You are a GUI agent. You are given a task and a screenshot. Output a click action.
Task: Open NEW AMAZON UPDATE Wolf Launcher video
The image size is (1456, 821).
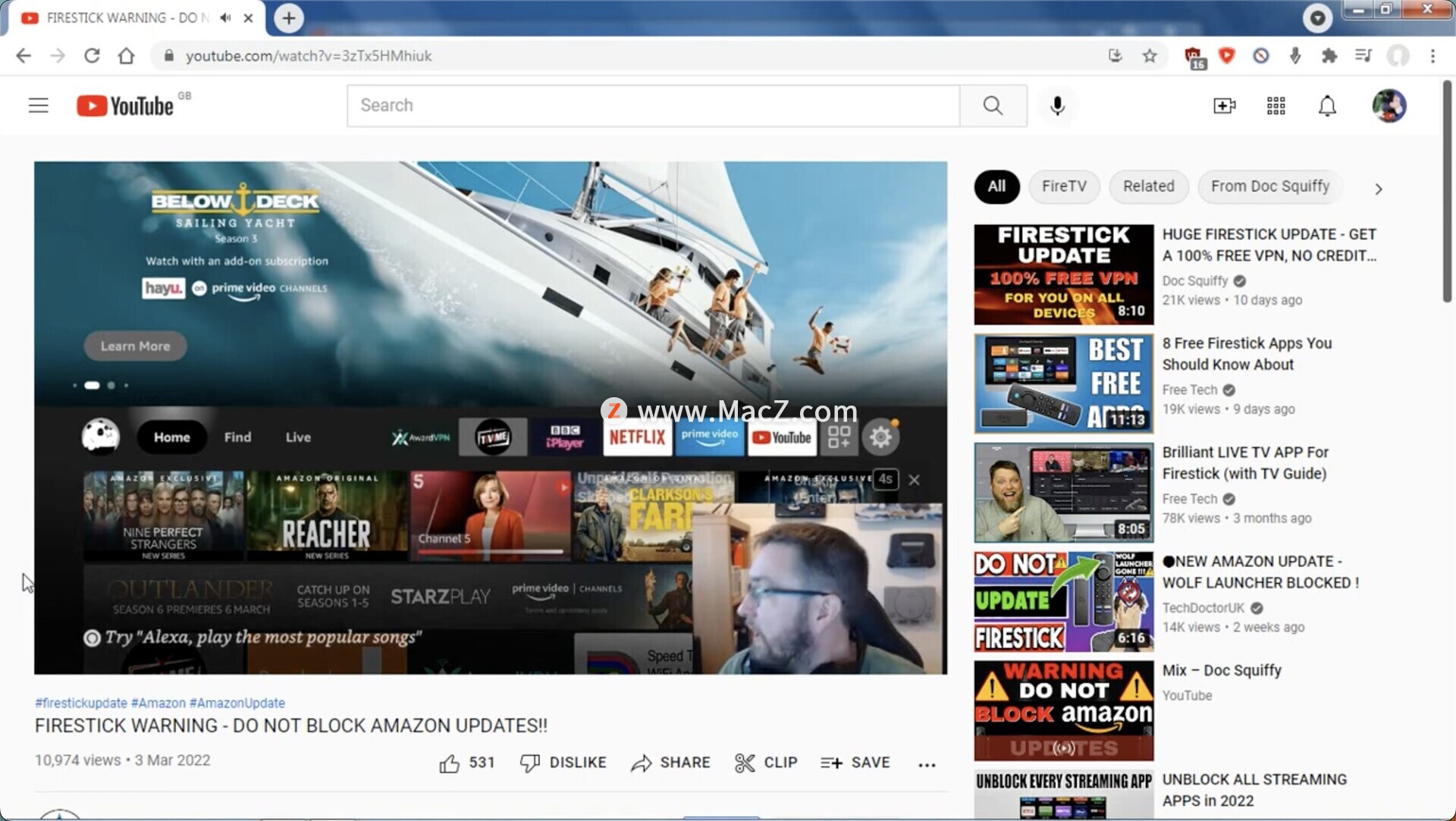tap(1260, 572)
